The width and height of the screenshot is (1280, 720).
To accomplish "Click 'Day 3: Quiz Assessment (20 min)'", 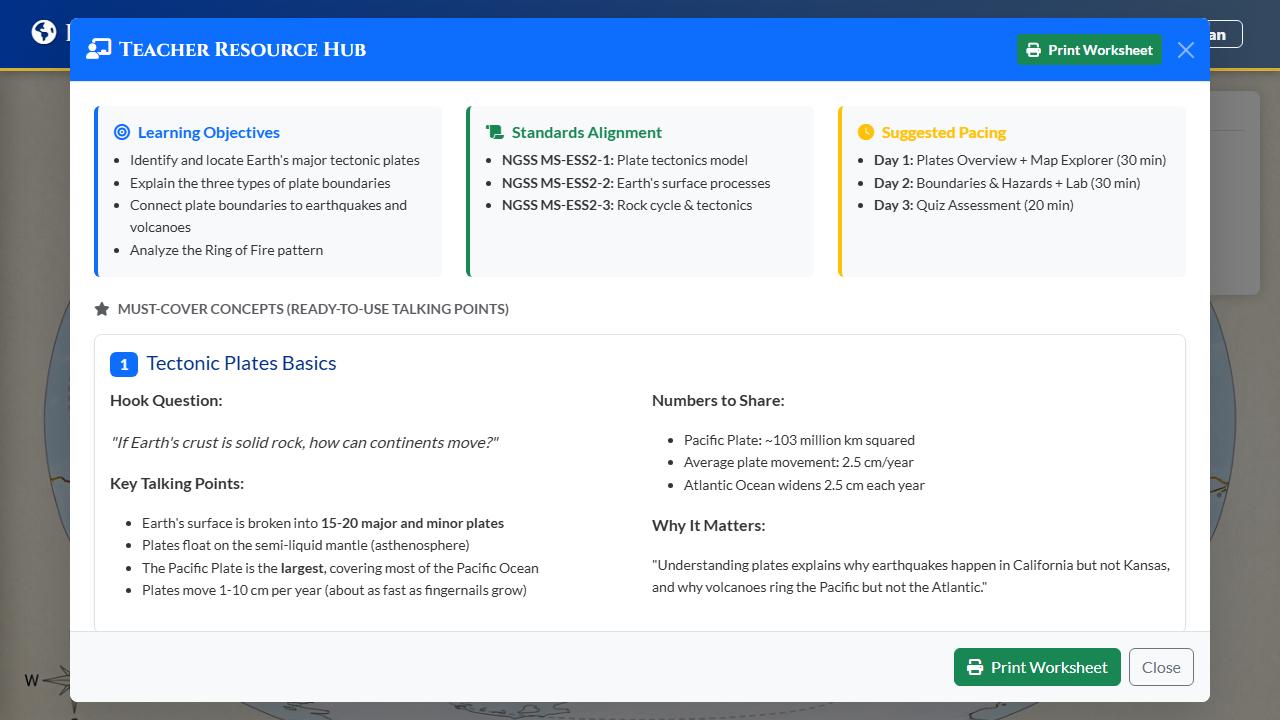I will (974, 205).
